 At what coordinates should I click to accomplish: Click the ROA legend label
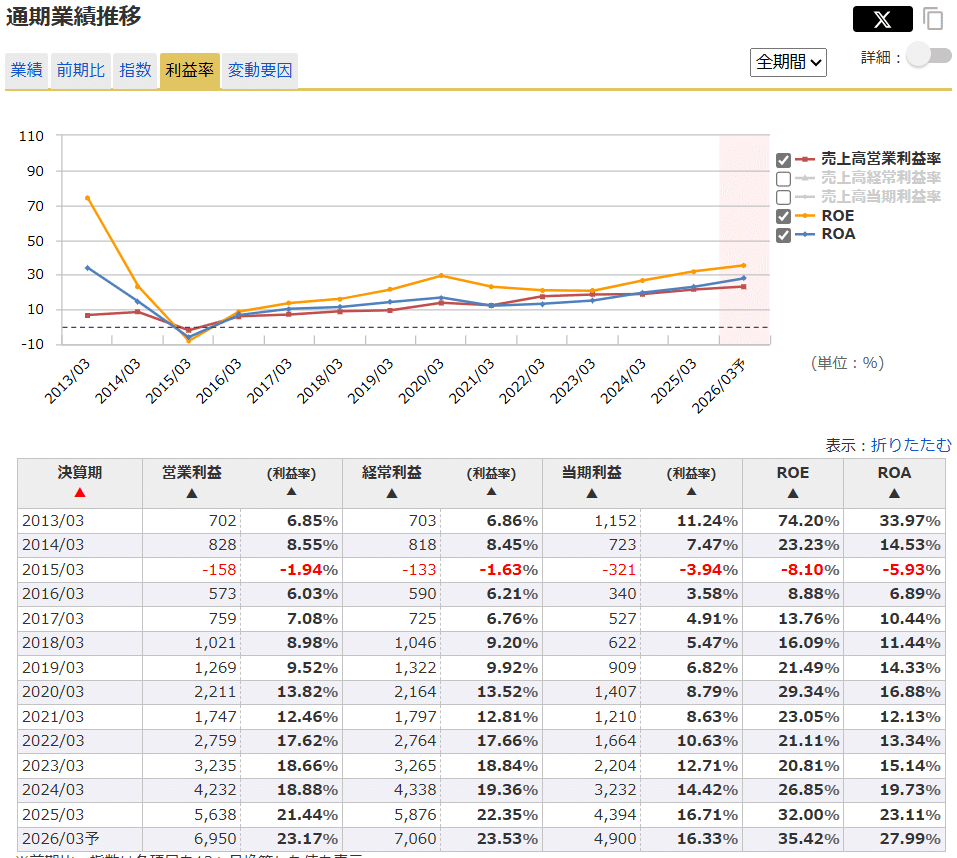(x=838, y=234)
